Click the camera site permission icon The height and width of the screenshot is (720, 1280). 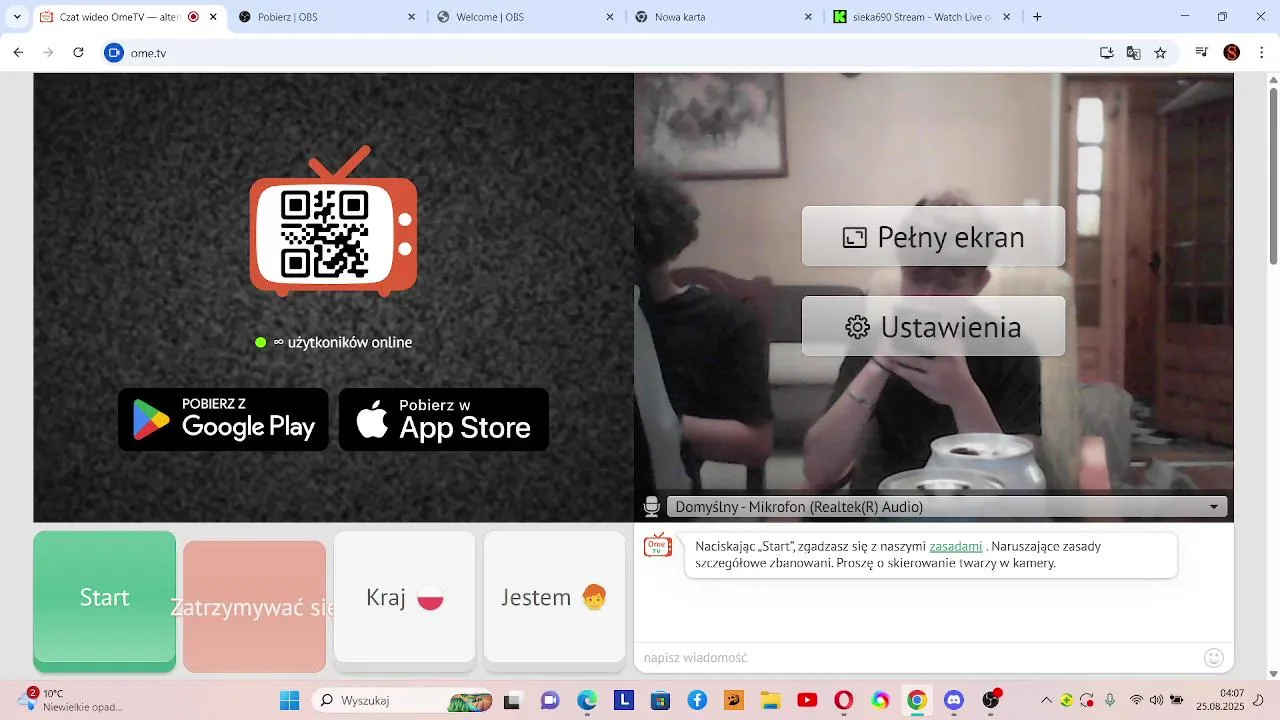click(x=114, y=53)
